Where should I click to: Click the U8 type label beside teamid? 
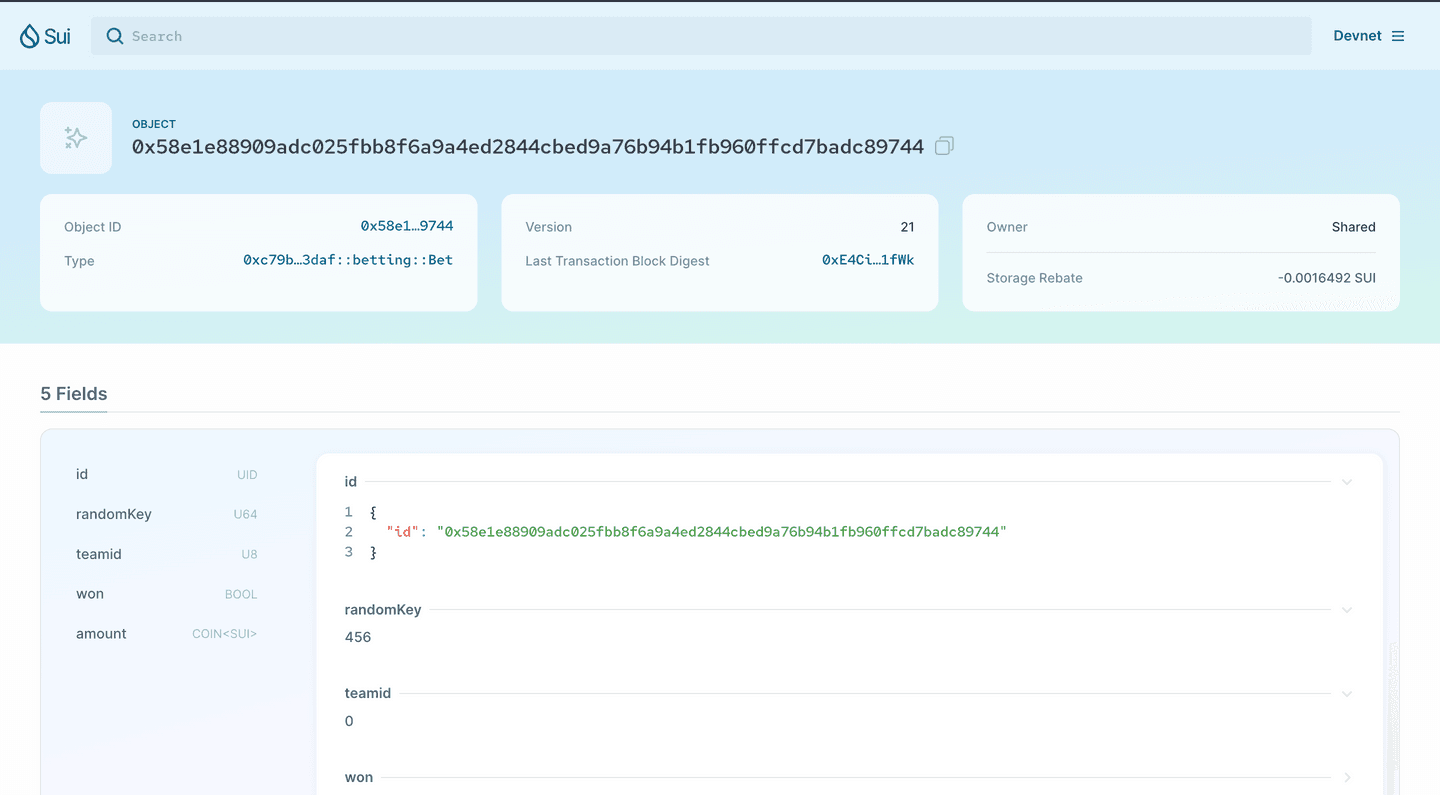249,554
